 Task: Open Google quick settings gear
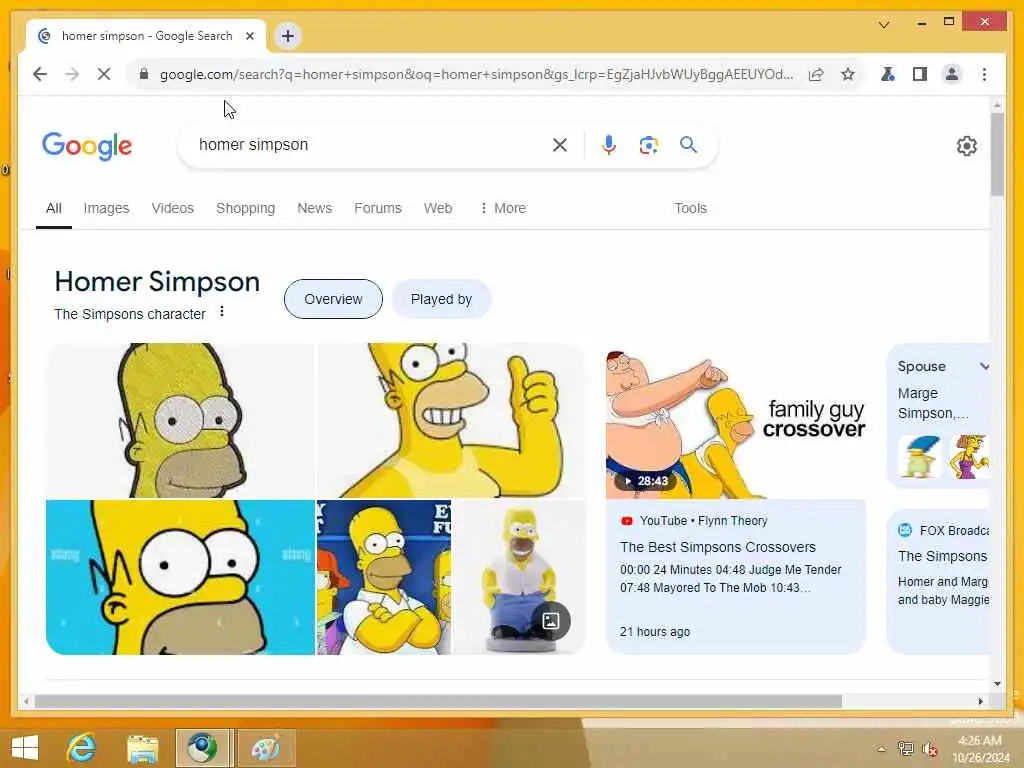(967, 146)
